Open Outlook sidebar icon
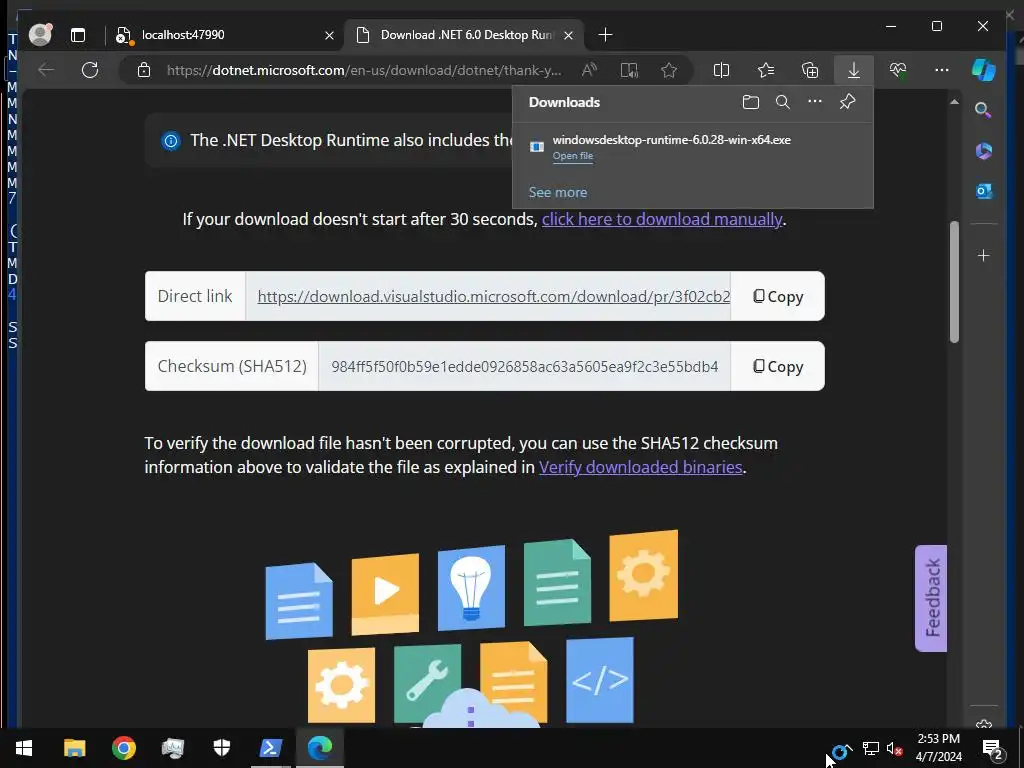 click(x=984, y=191)
